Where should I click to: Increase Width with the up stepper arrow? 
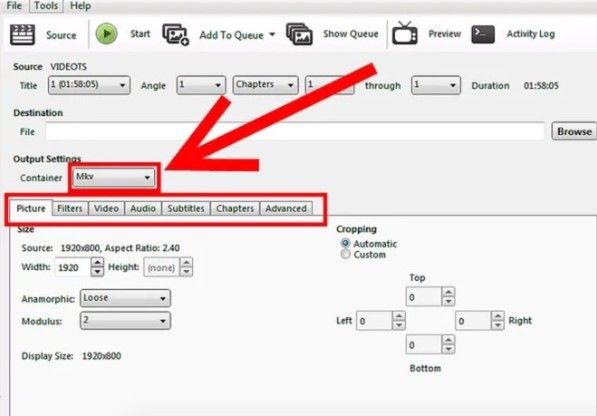97,262
